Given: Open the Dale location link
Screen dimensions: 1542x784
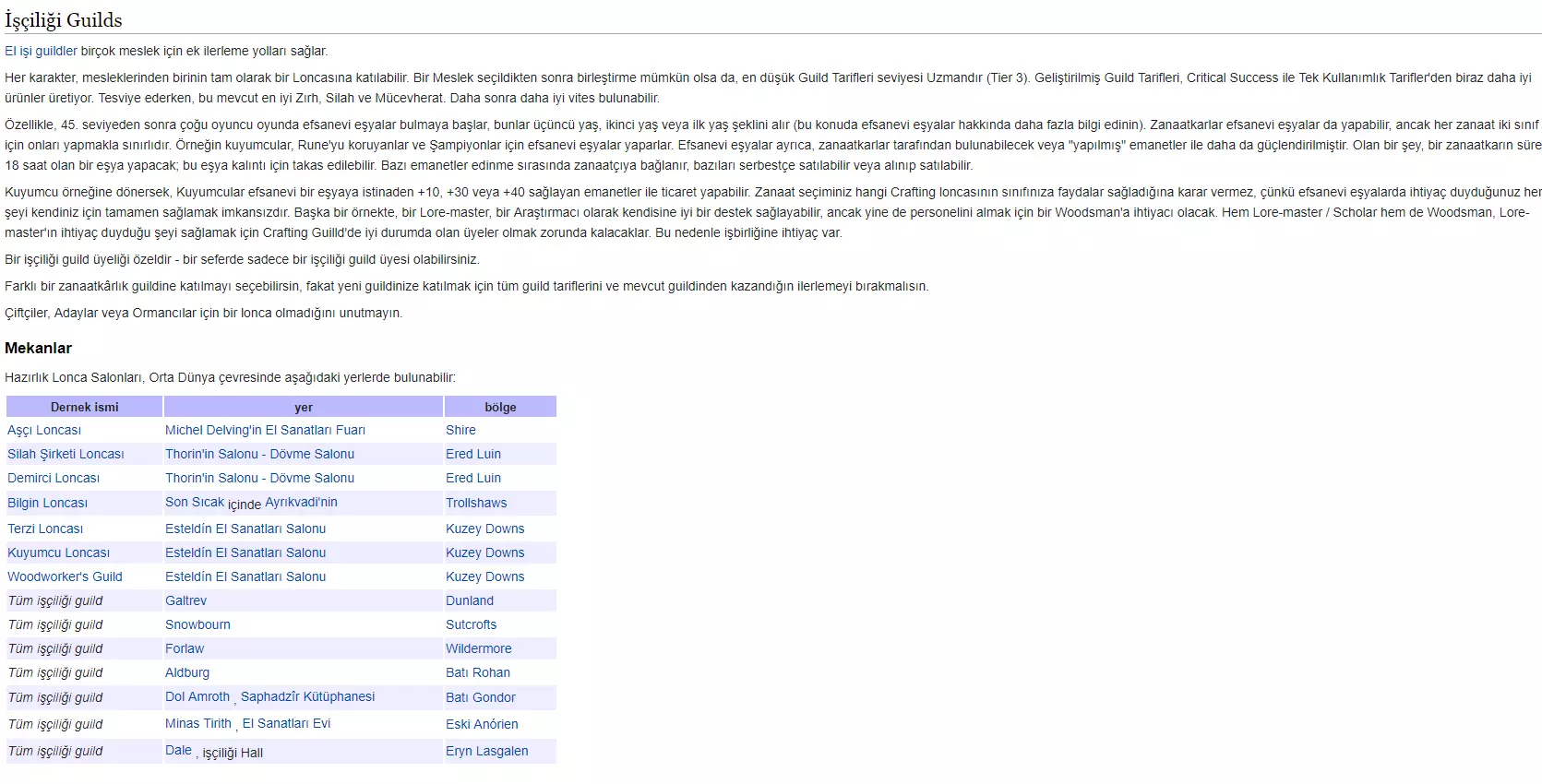Looking at the screenshot, I should point(178,750).
